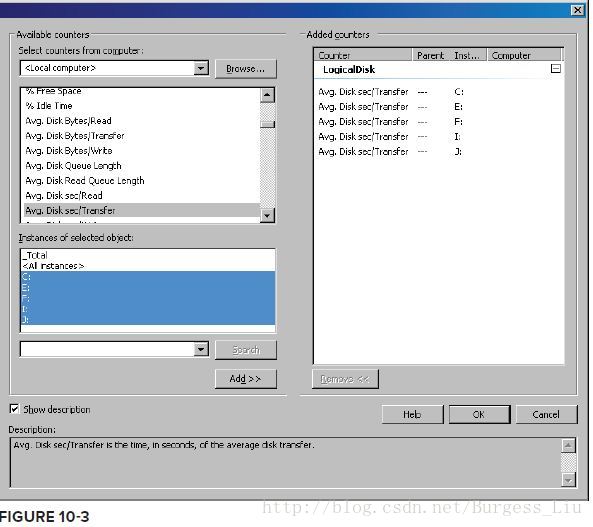Click the Counter column header
The height and width of the screenshot is (527, 593).
(363, 55)
